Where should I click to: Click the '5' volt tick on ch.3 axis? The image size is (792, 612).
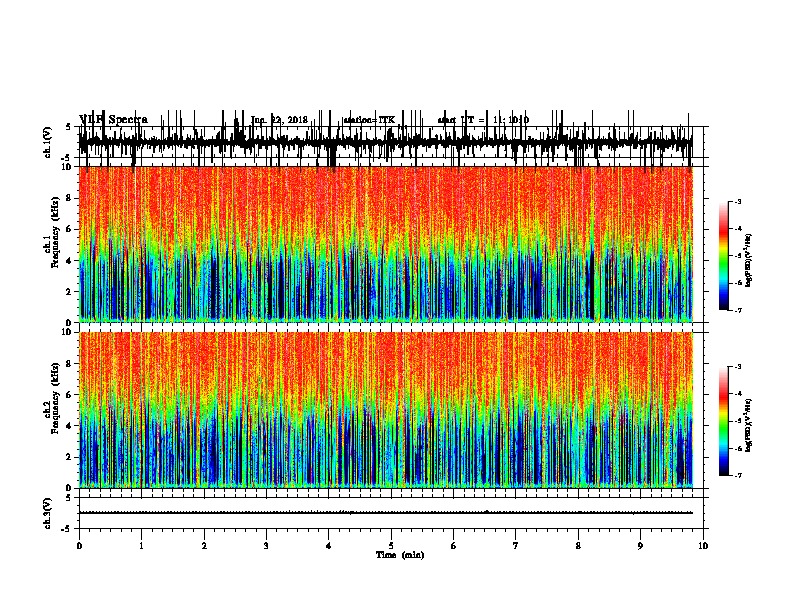tap(70, 498)
